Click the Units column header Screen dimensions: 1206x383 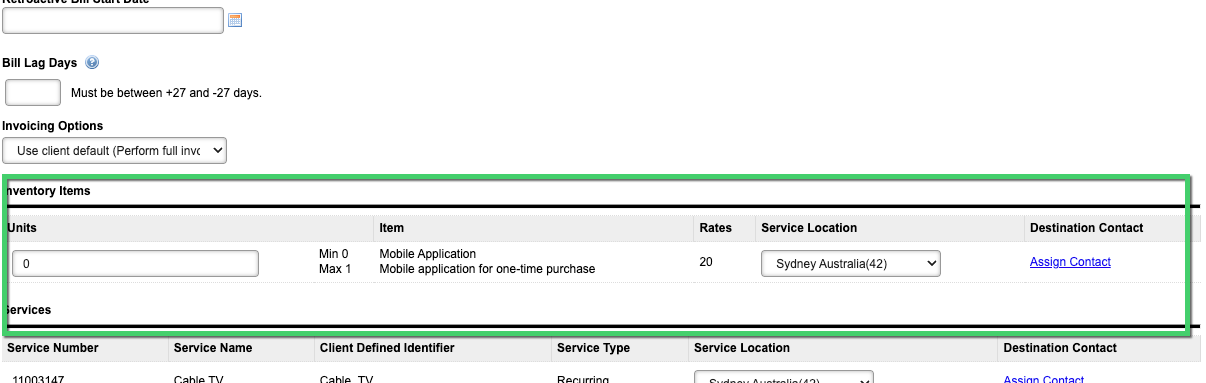coord(22,228)
